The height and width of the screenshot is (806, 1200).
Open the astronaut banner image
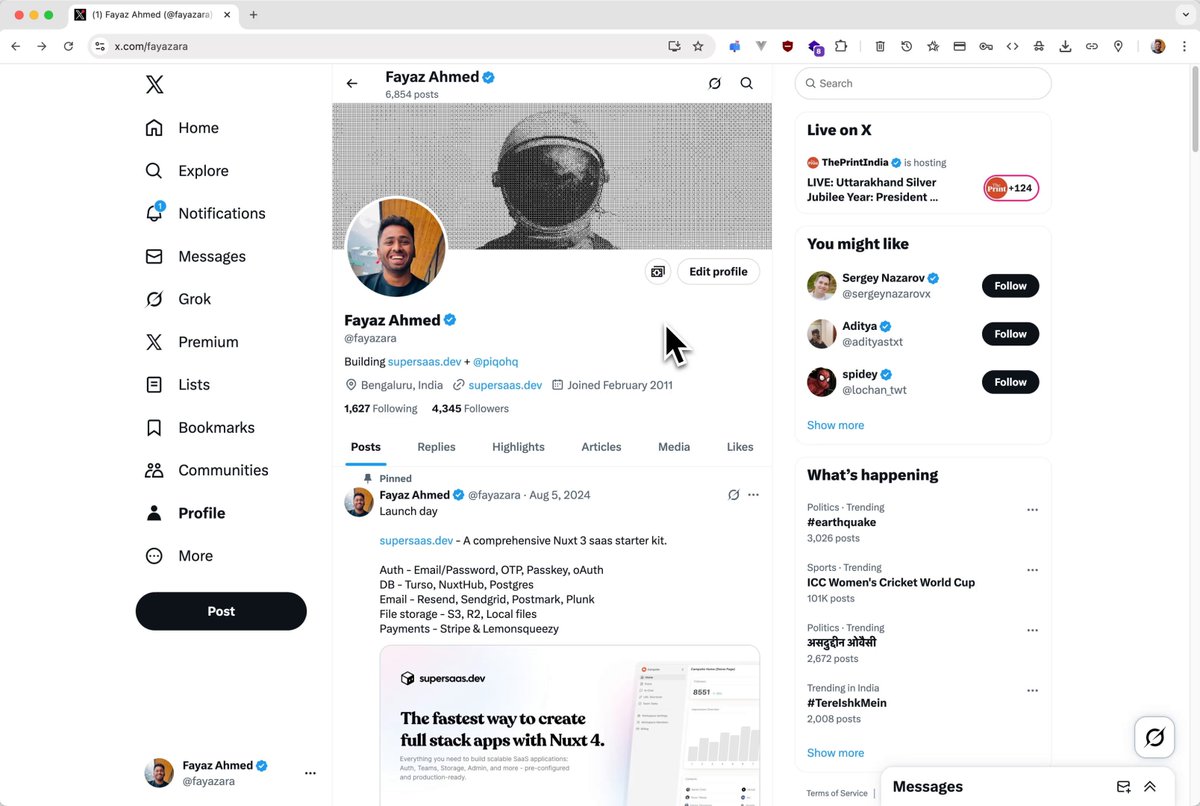pyautogui.click(x=552, y=176)
